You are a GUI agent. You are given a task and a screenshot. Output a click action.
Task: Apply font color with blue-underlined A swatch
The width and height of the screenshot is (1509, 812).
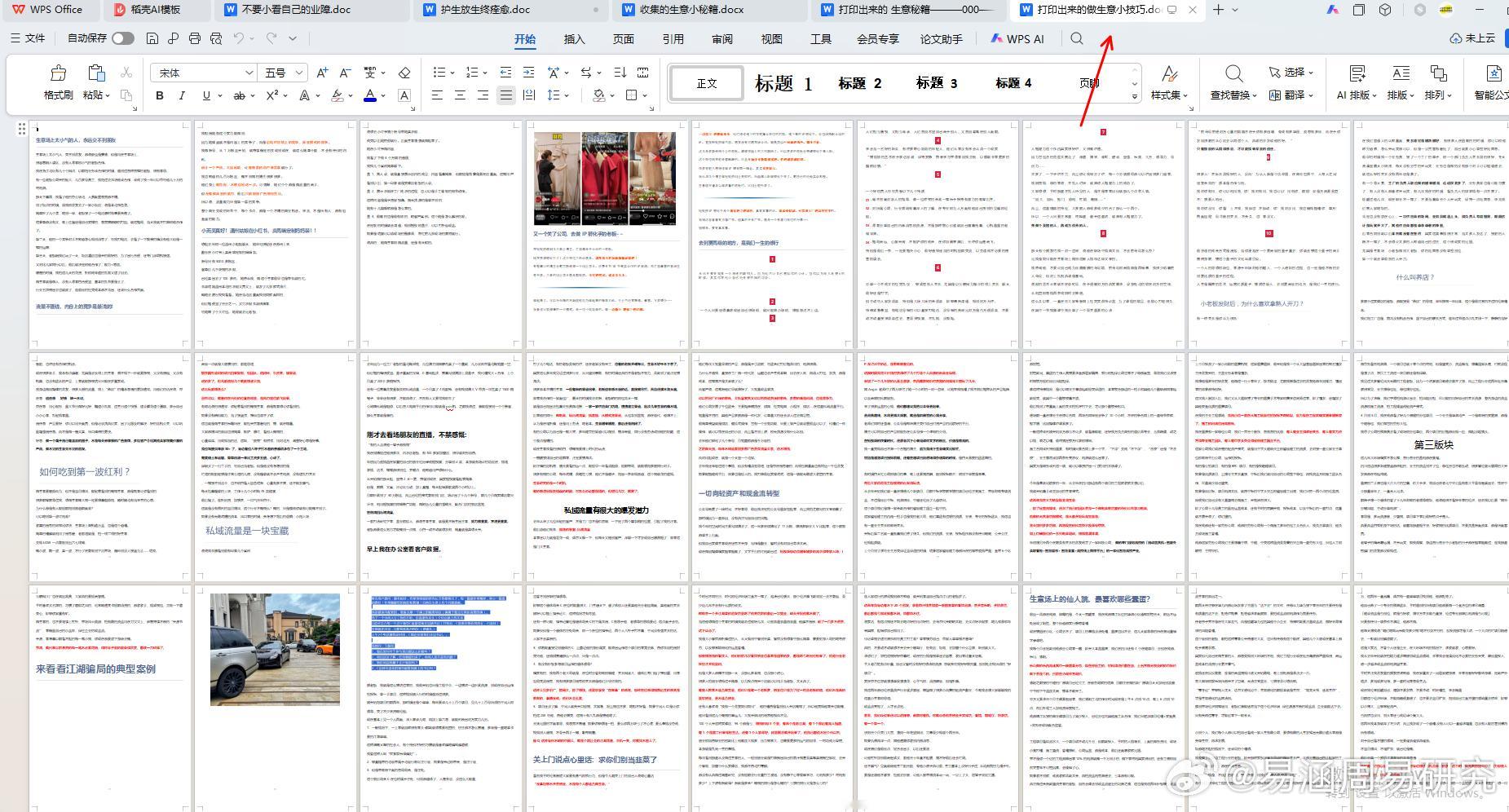click(370, 95)
